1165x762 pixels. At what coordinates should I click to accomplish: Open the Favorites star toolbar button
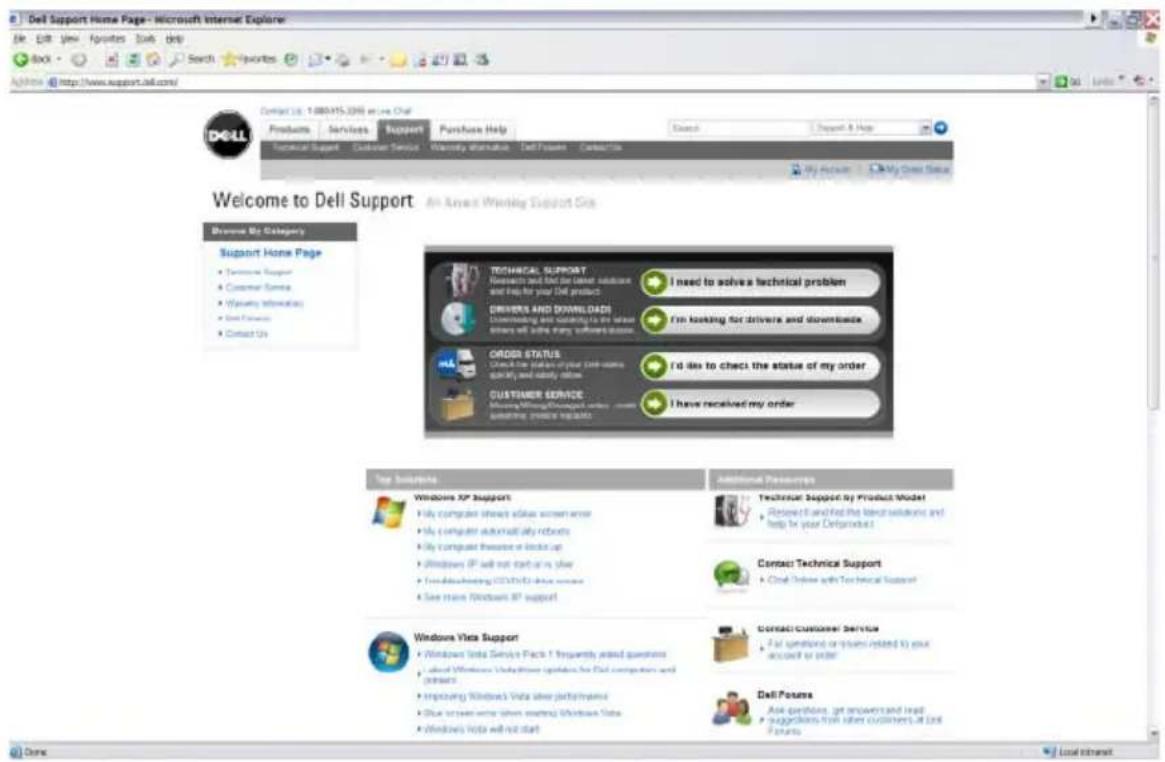click(x=250, y=59)
